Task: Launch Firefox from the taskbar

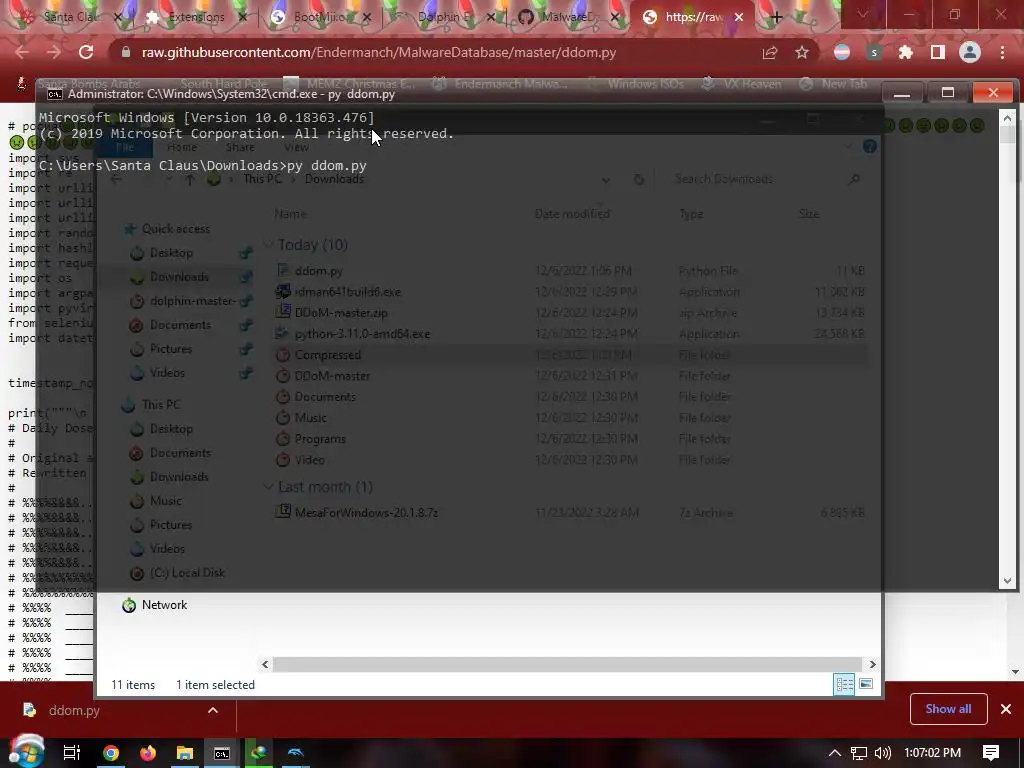Action: point(148,753)
